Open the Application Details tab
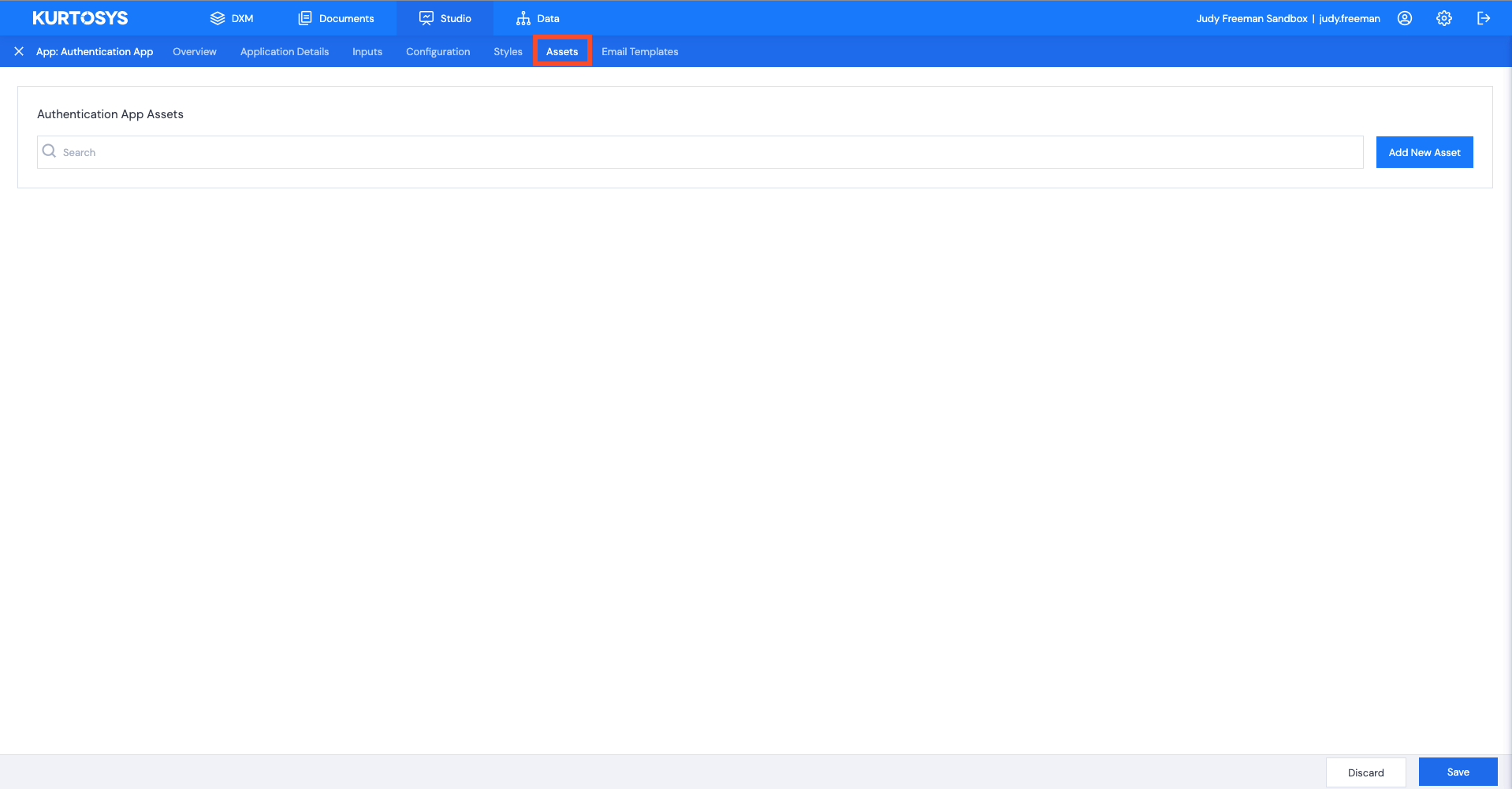This screenshot has width=1512, height=789. tap(284, 51)
